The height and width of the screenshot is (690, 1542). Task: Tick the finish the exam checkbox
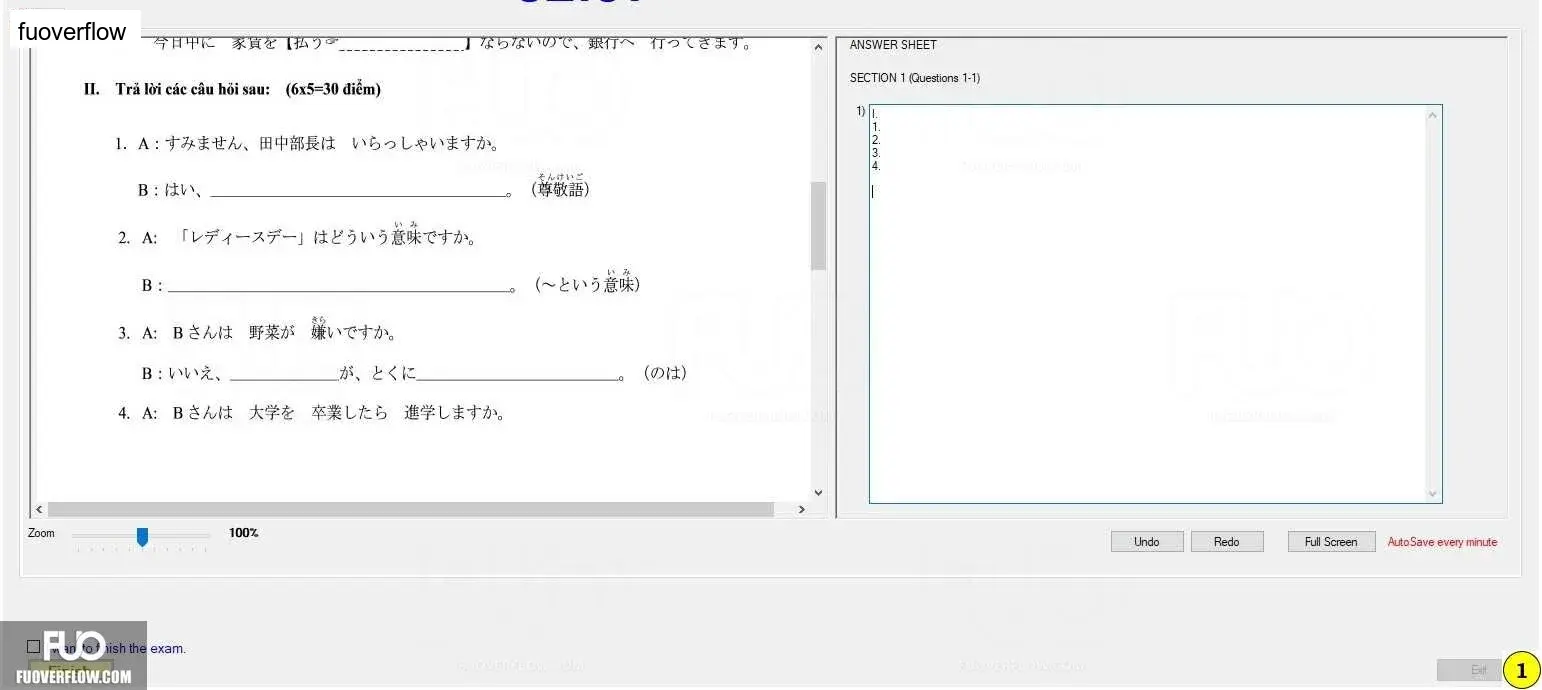(x=34, y=647)
